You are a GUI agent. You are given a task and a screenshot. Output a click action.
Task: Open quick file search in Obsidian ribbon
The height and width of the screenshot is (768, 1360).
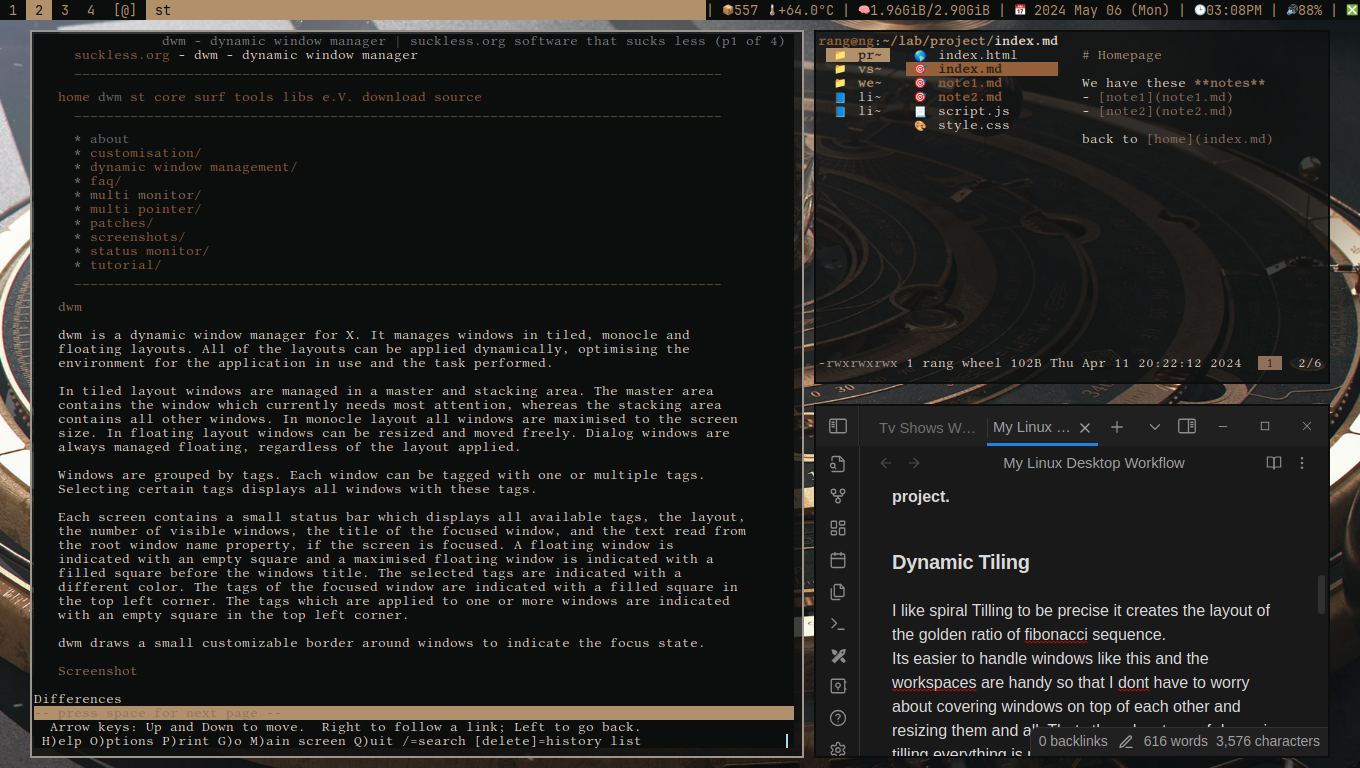click(x=838, y=464)
